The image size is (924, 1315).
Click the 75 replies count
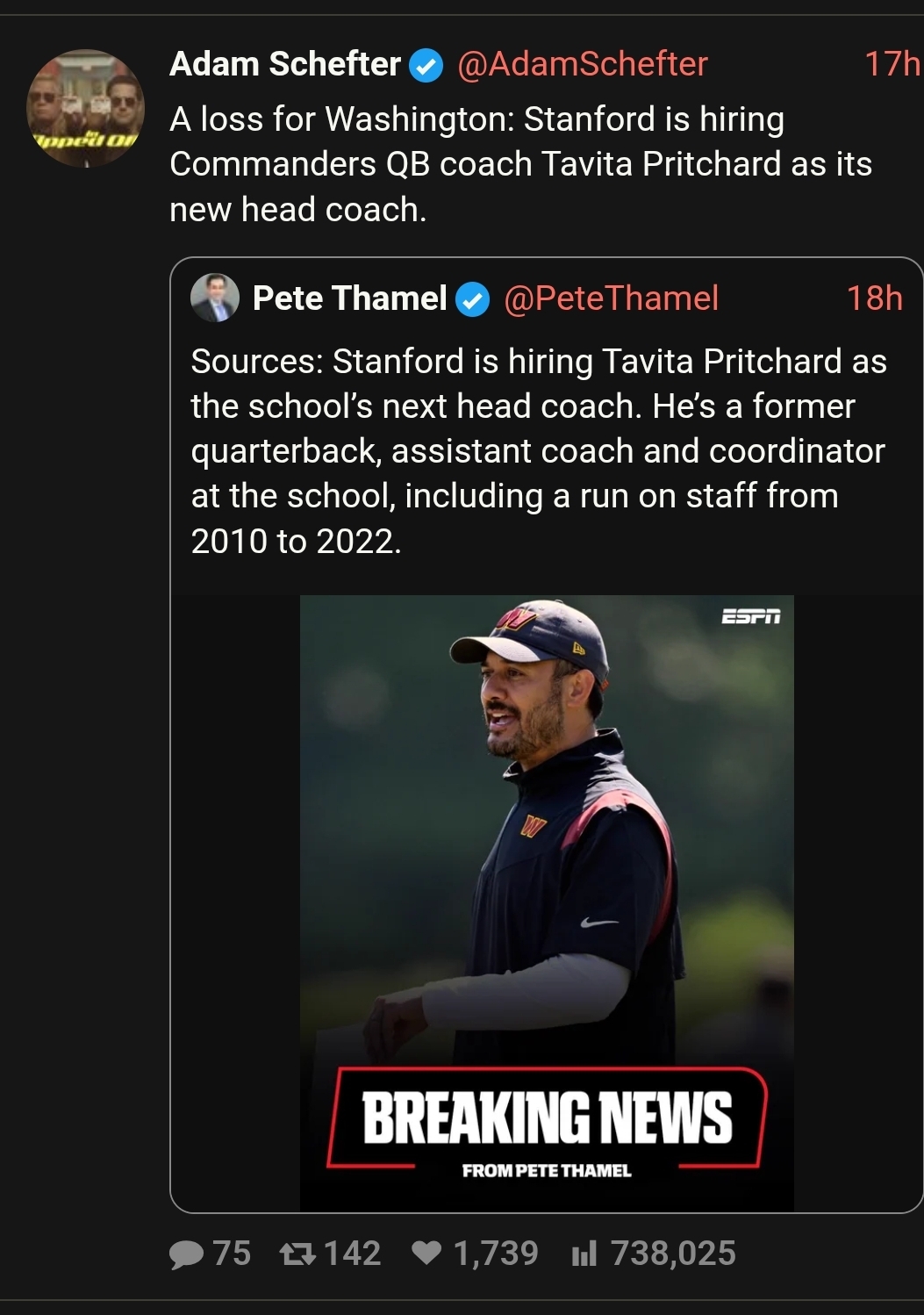click(232, 1253)
